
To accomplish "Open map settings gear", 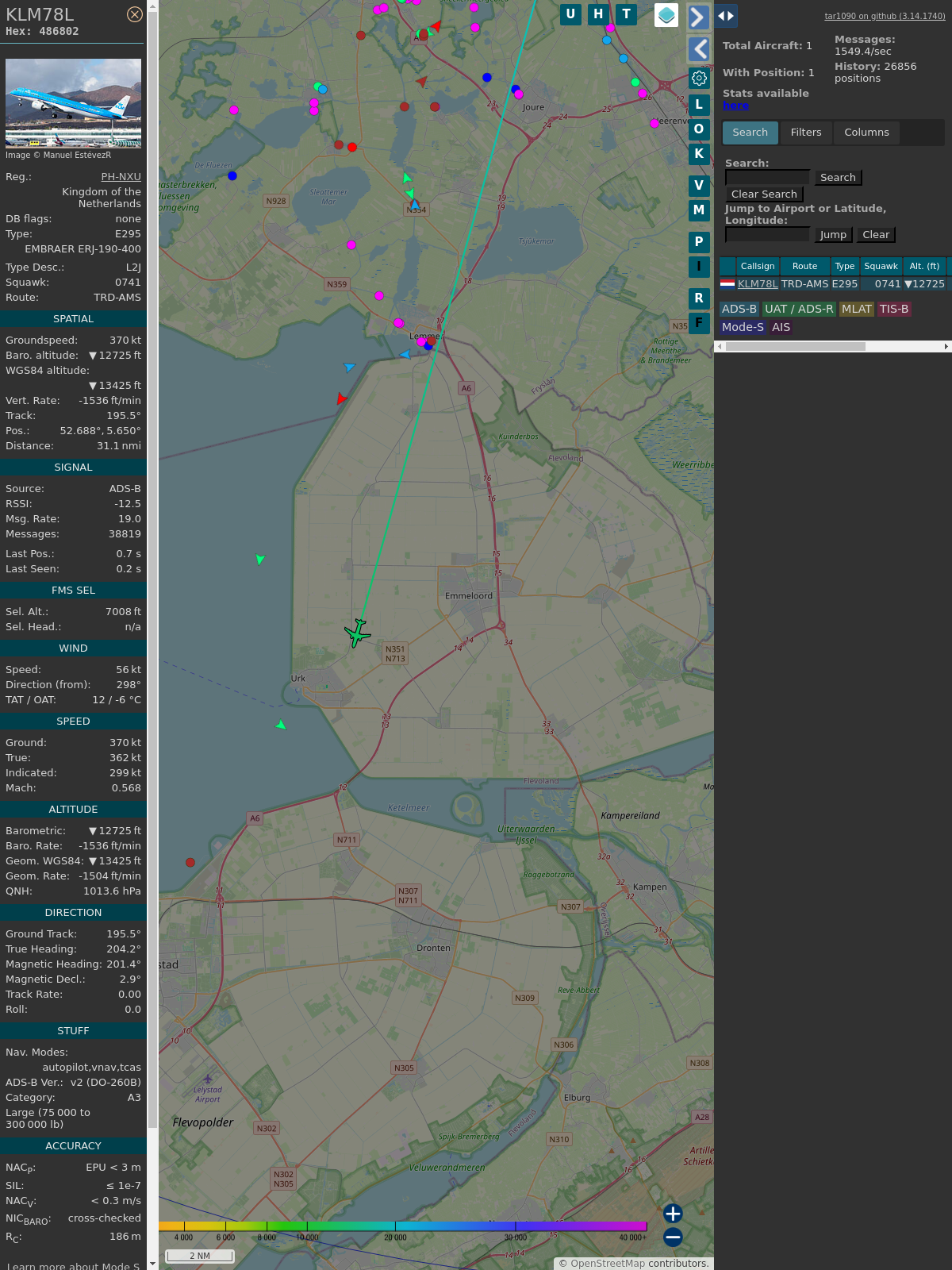I will point(699,78).
